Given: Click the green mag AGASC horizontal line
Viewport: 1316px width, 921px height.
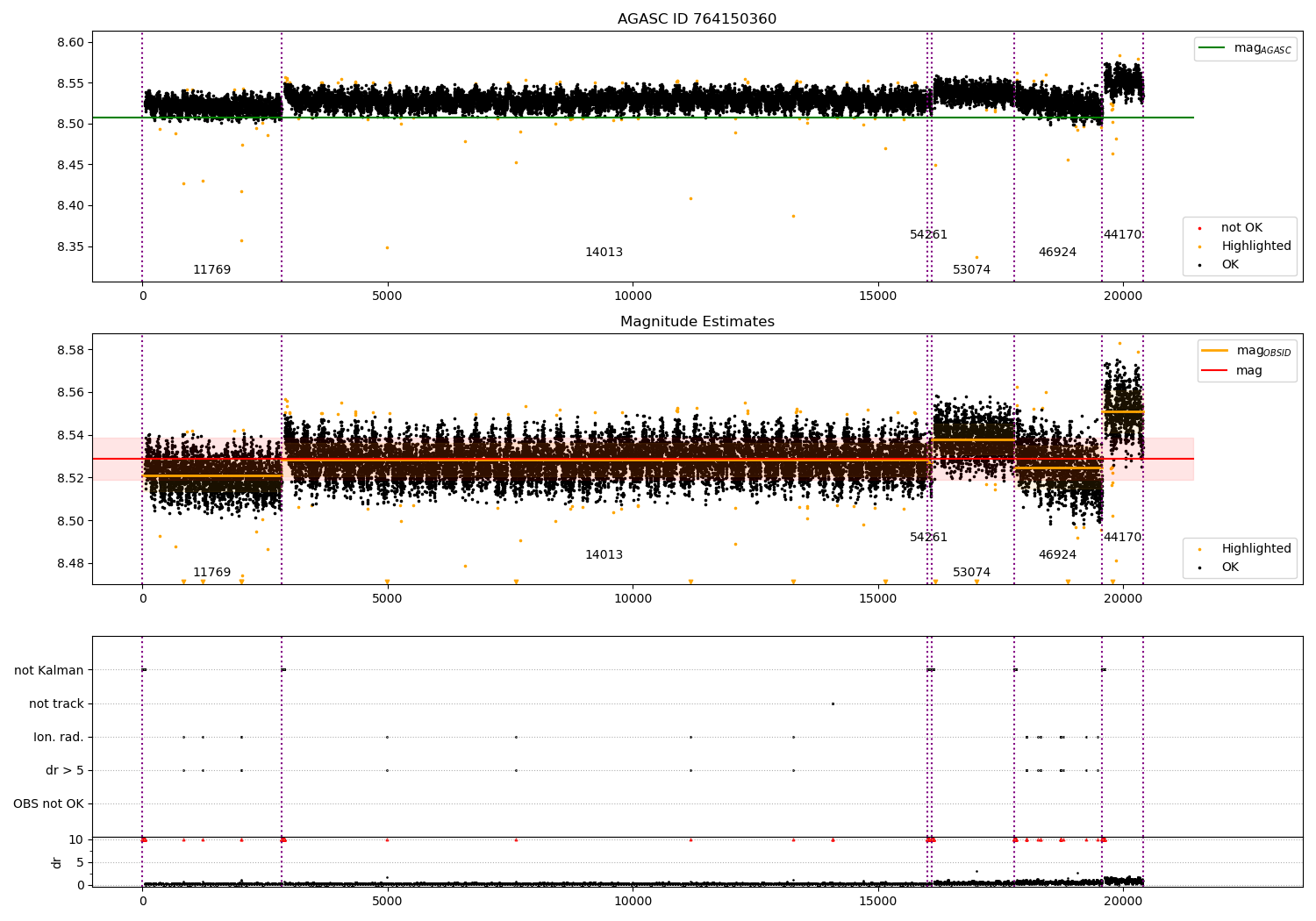Looking at the screenshot, I should [643, 118].
